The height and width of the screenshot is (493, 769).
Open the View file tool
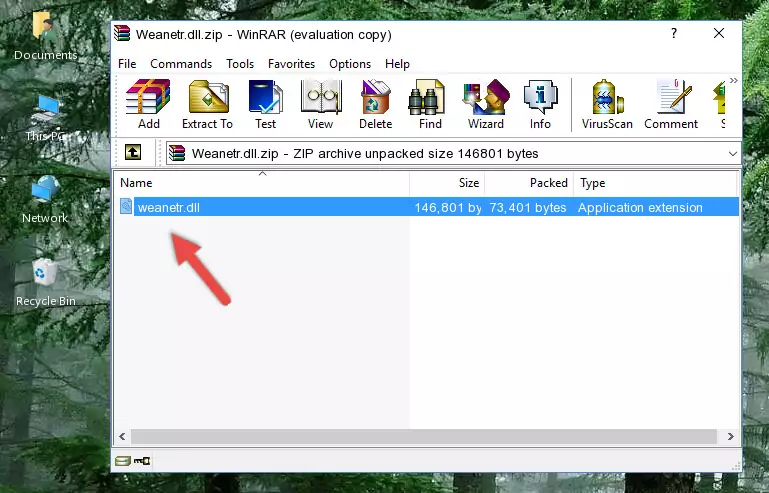[x=321, y=104]
